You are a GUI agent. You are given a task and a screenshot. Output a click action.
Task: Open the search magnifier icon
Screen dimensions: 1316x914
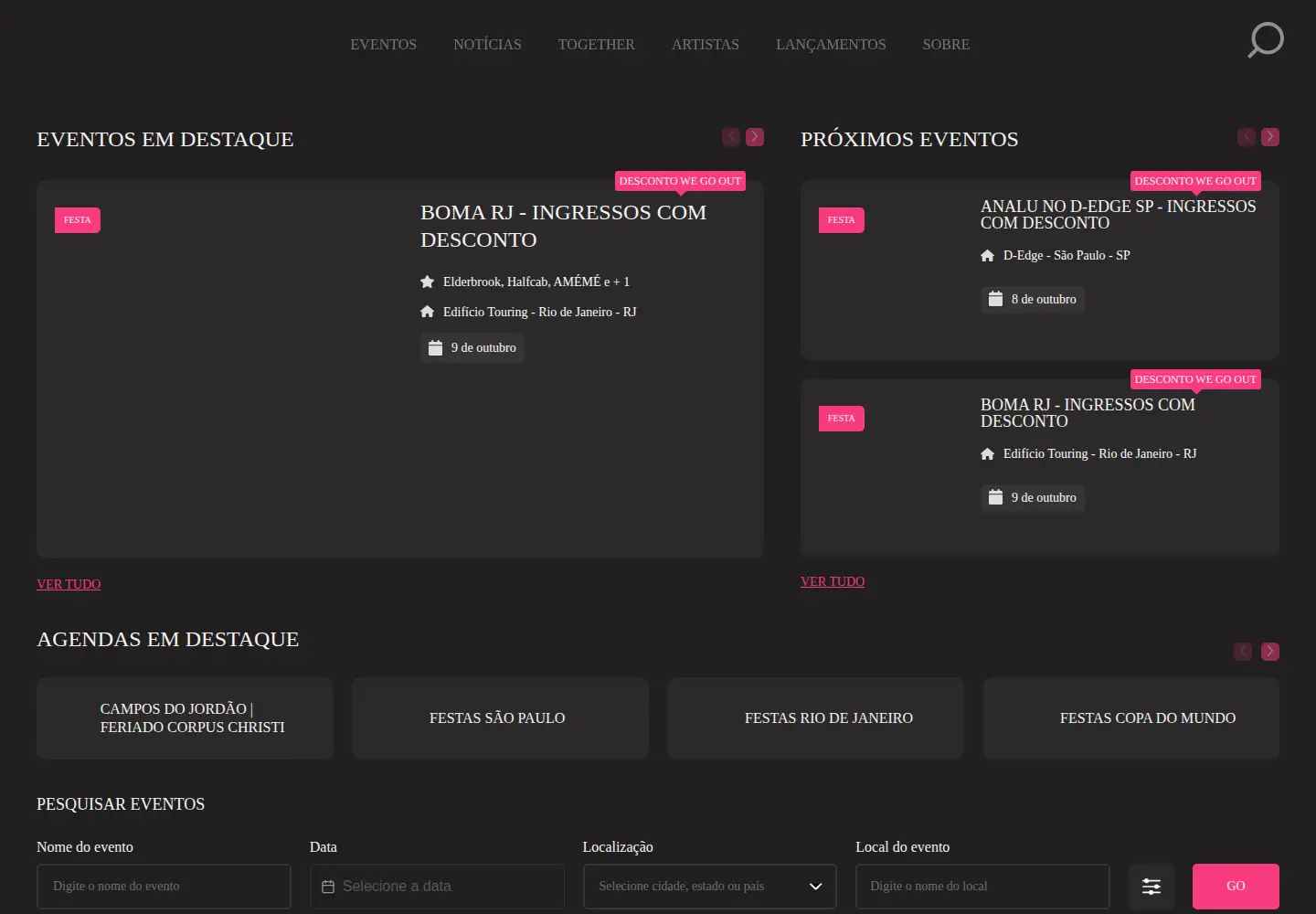1266,40
